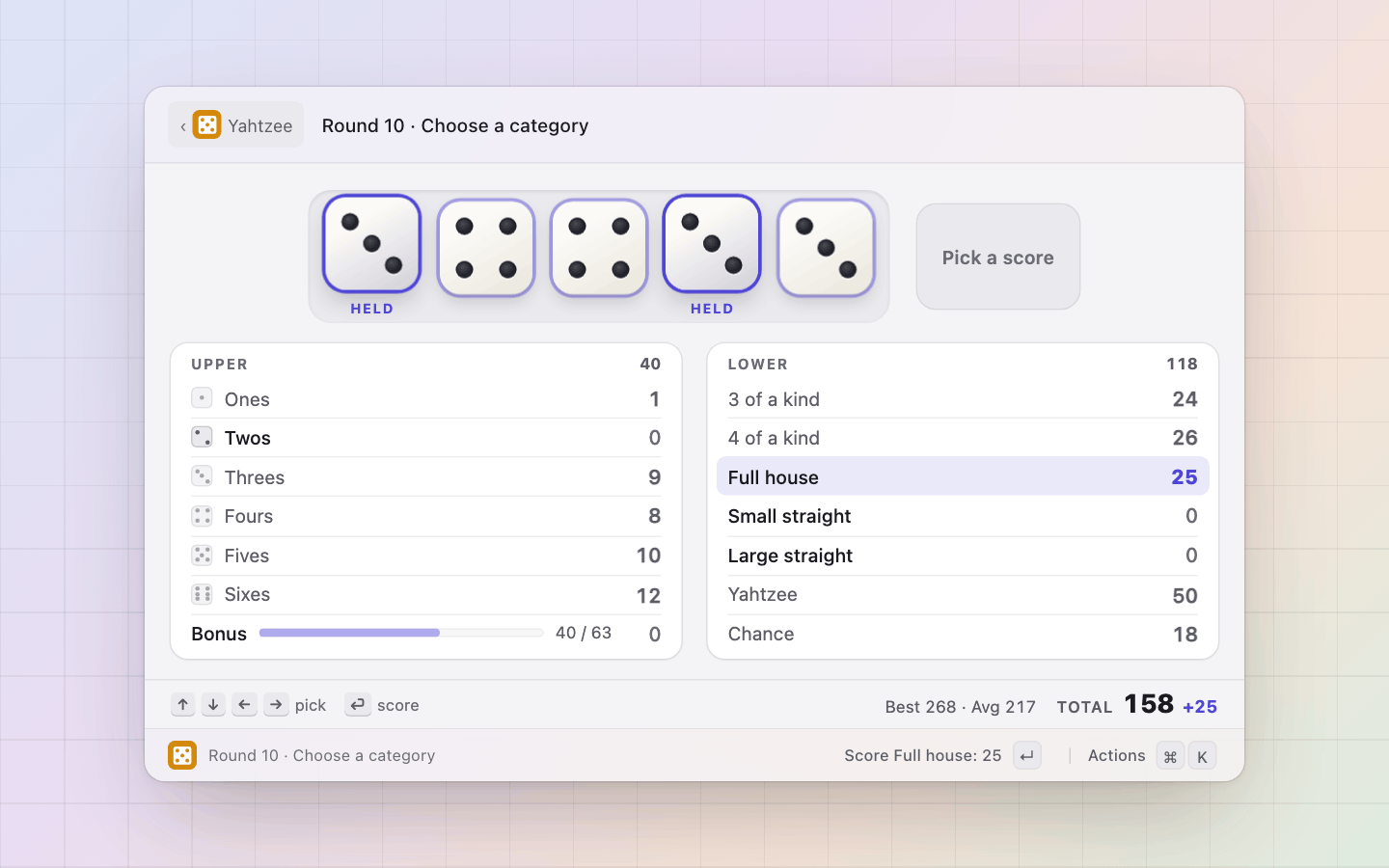Click Score Full house: 25 action
Screen dimensions: 1389x868
tap(923, 755)
